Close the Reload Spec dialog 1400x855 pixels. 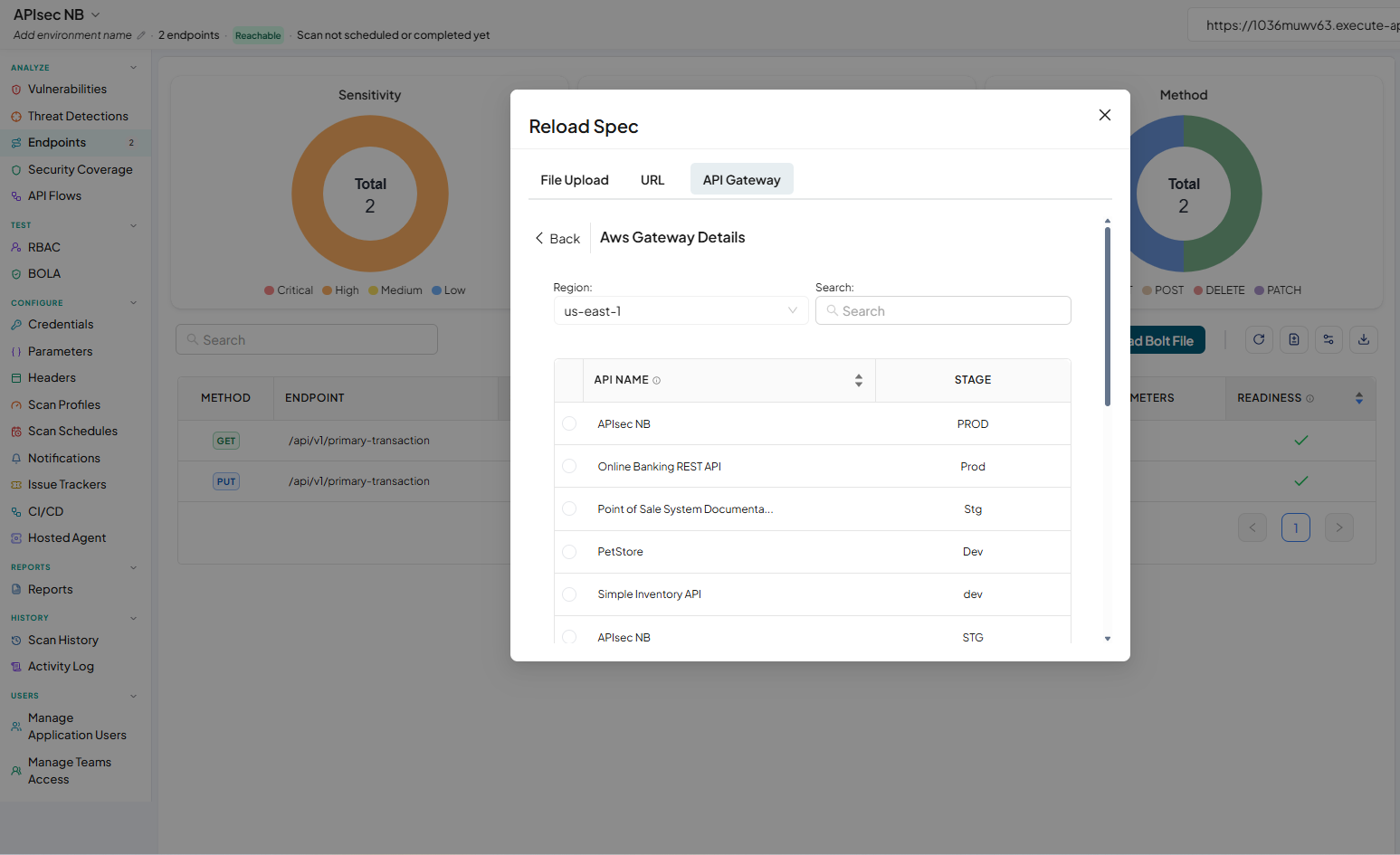[x=1104, y=115]
